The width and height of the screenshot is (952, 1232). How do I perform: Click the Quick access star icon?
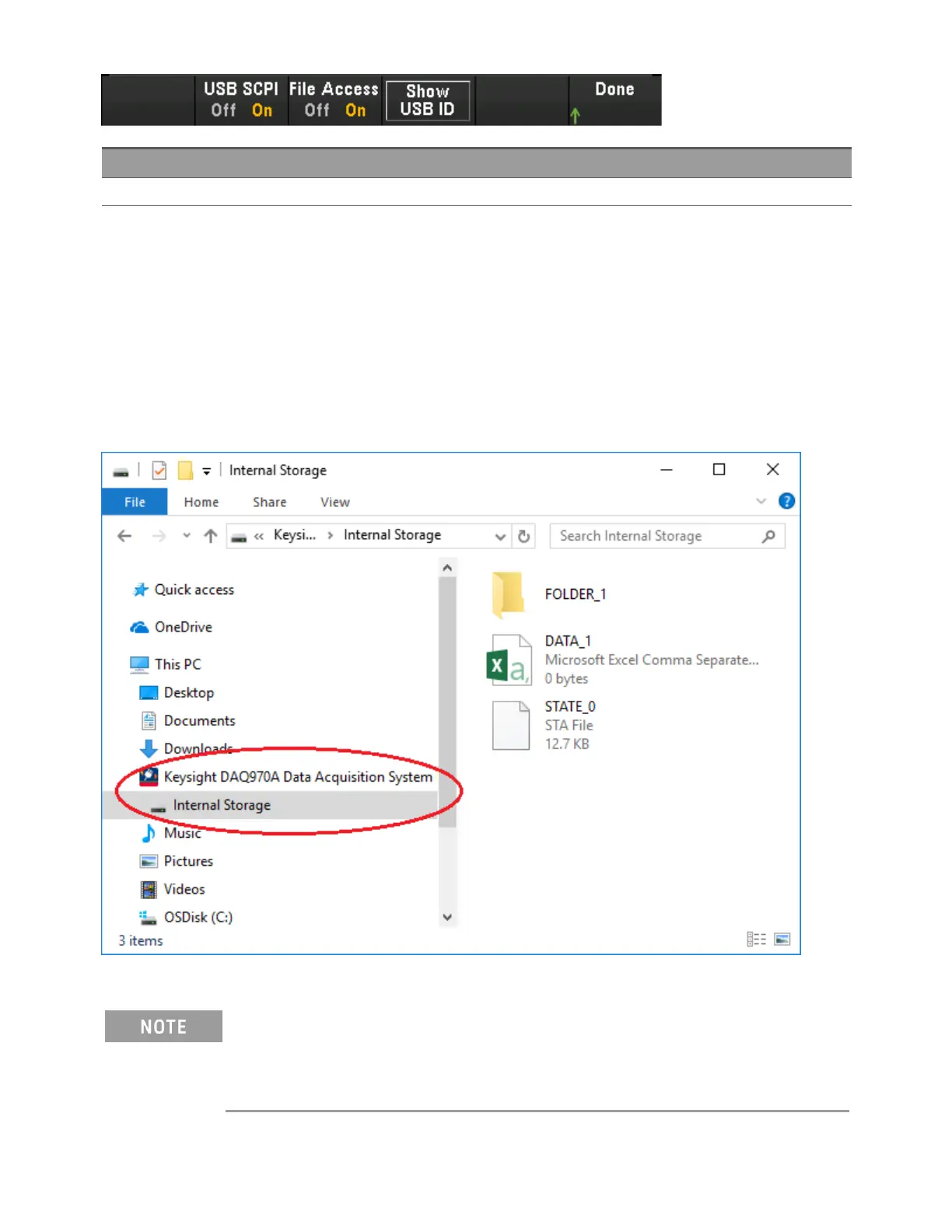pos(140,590)
